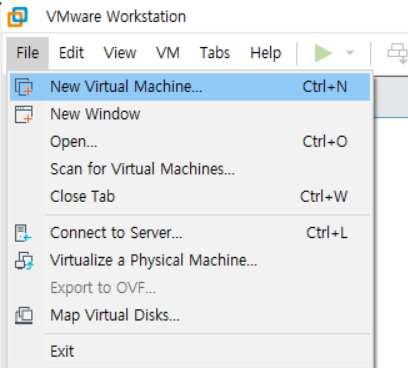The height and width of the screenshot is (368, 408).
Task: Click the Virtualize a Physical Machine icon
Action: pyautogui.click(x=24, y=260)
